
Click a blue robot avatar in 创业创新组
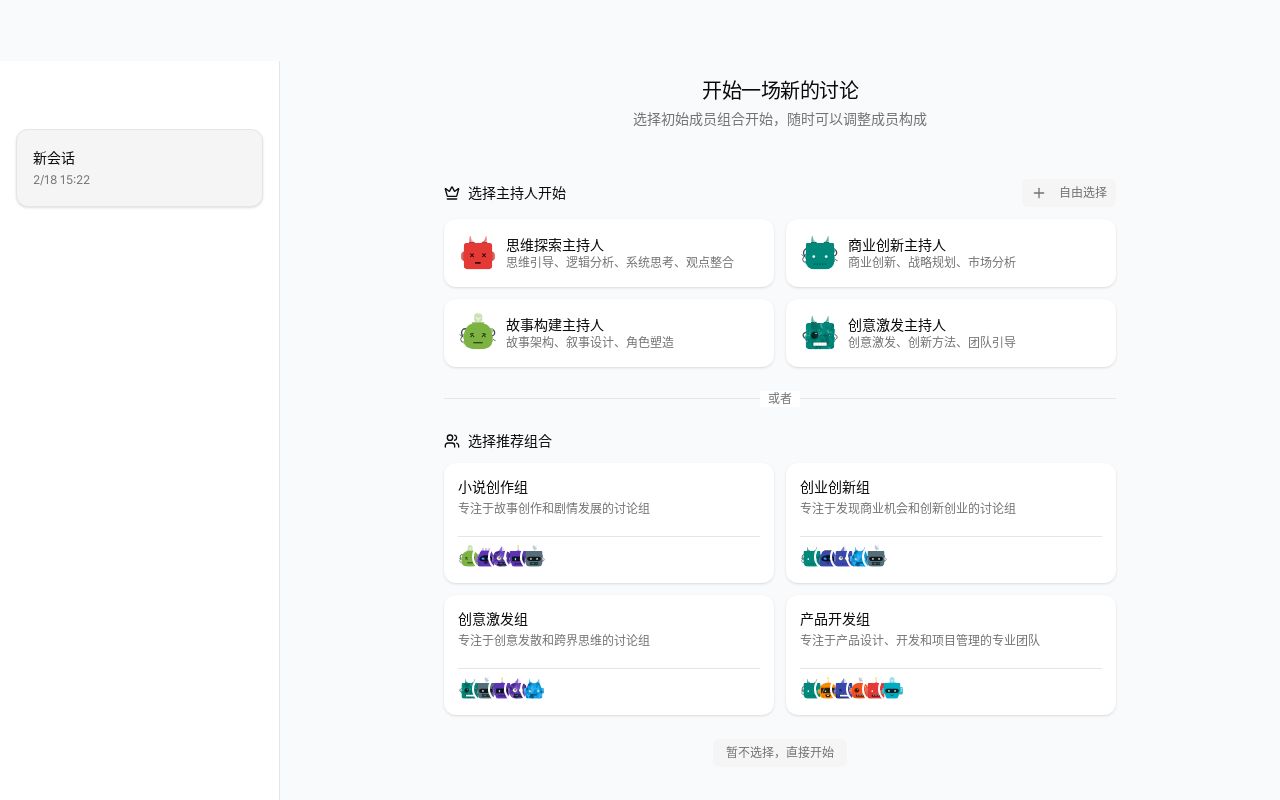(855, 558)
